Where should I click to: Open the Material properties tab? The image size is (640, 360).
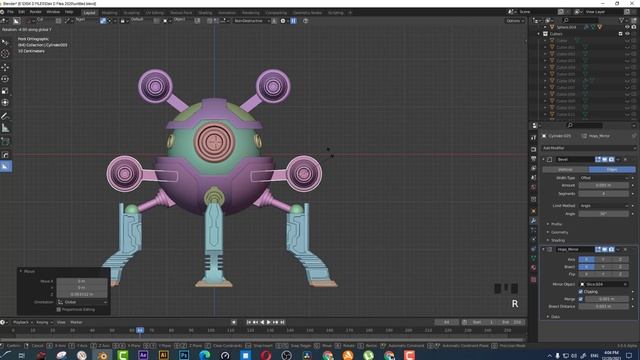click(x=533, y=268)
